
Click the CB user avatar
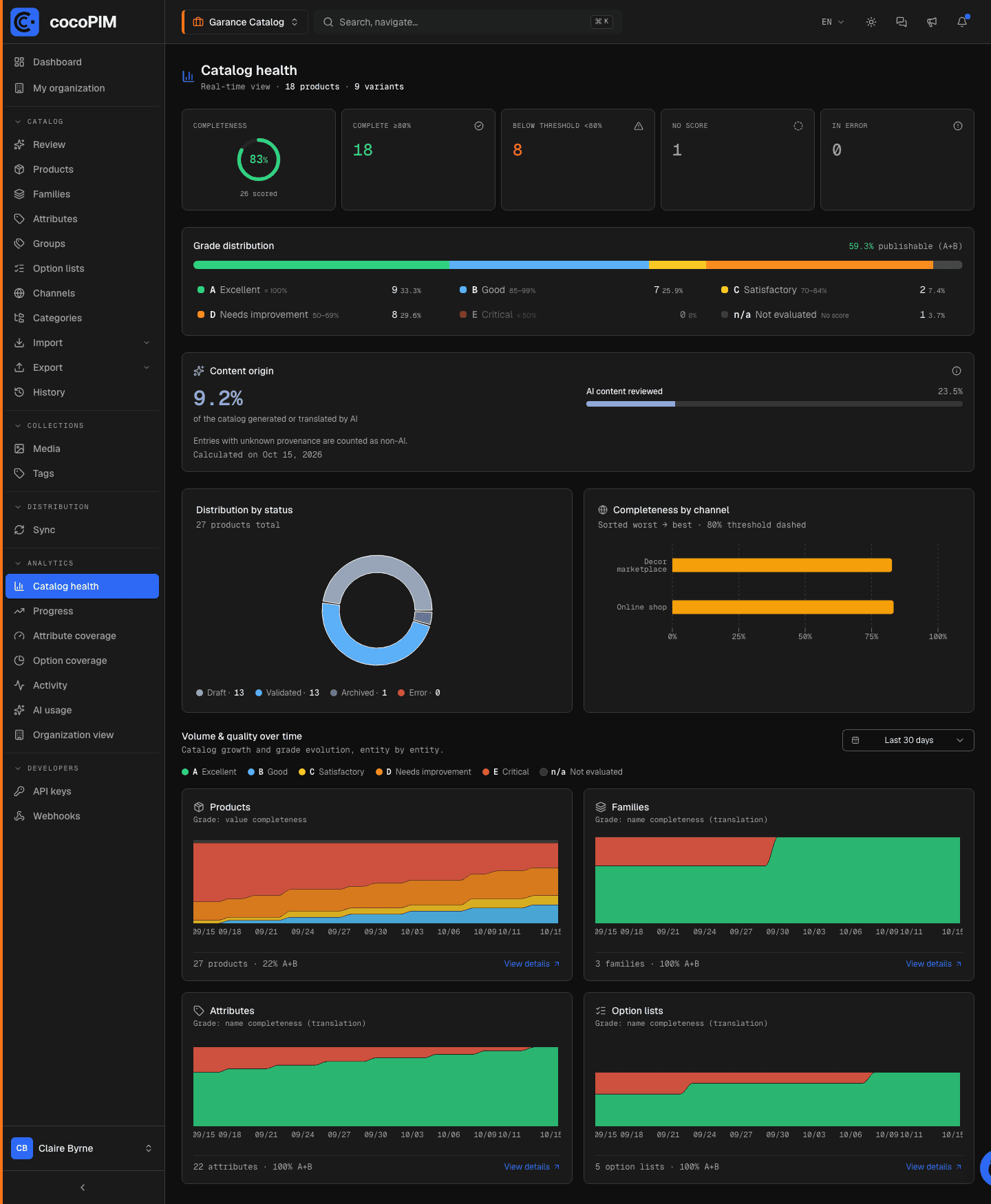tap(22, 1148)
